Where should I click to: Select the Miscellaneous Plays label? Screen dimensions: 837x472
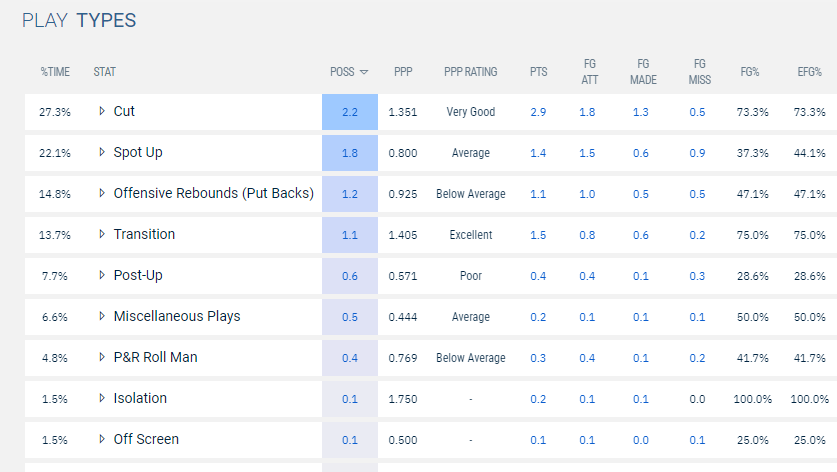click(177, 316)
